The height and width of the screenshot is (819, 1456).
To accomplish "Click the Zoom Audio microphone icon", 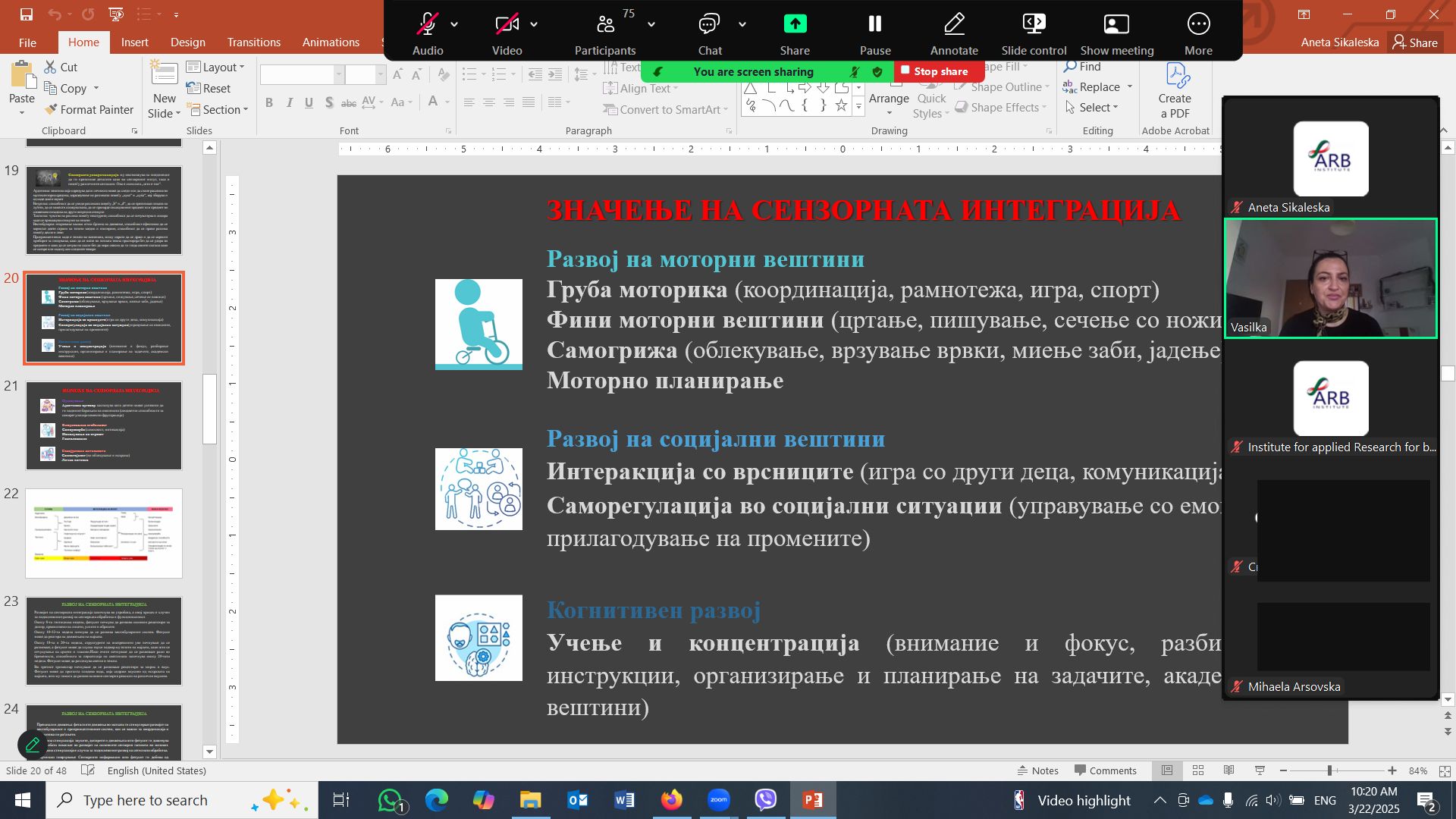I will click(428, 24).
